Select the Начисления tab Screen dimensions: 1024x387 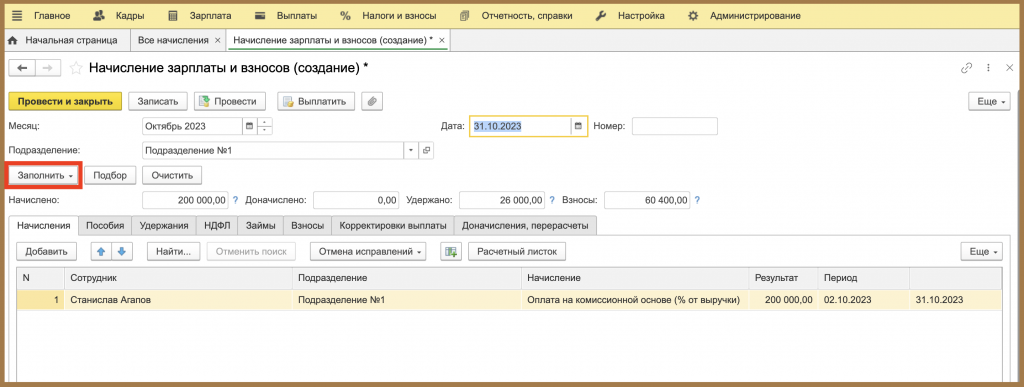tap(44, 225)
